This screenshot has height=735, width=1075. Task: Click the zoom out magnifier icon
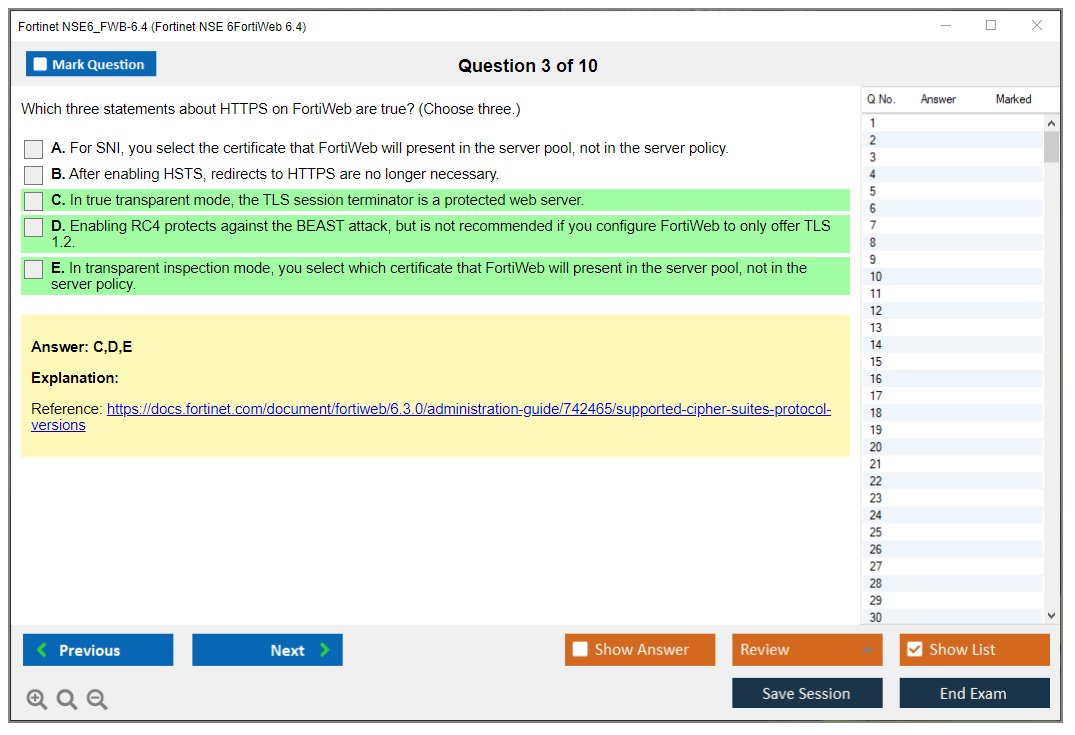click(97, 700)
